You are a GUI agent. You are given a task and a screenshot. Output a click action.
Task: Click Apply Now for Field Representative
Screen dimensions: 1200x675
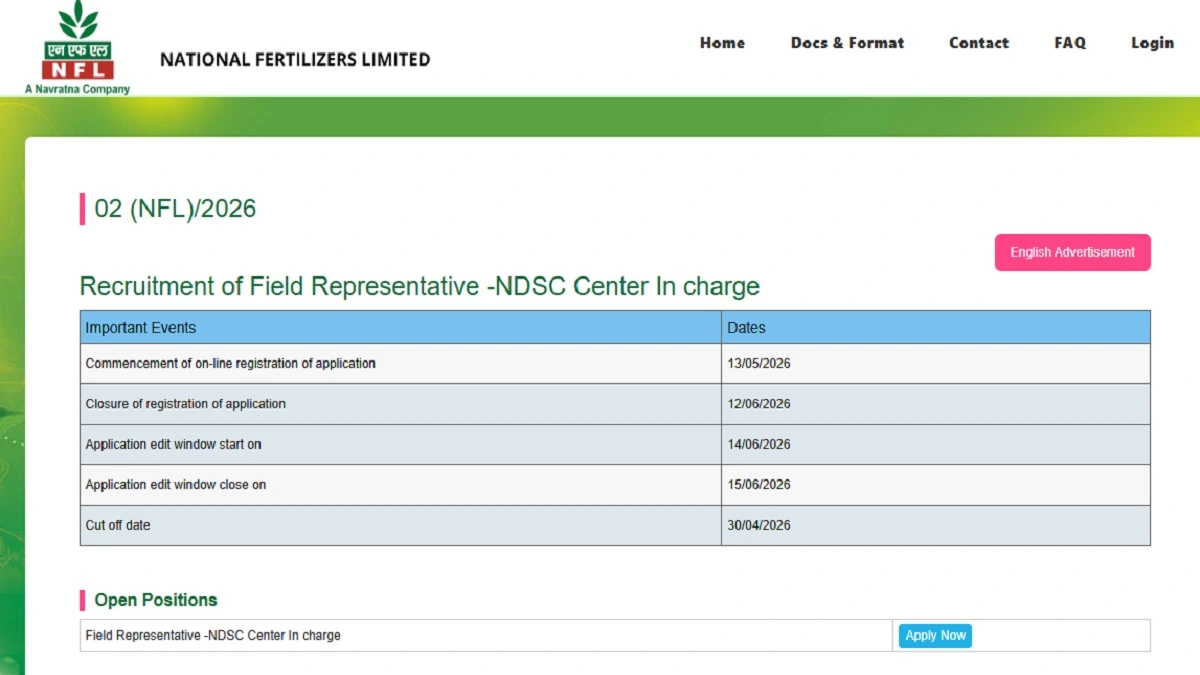click(935, 635)
